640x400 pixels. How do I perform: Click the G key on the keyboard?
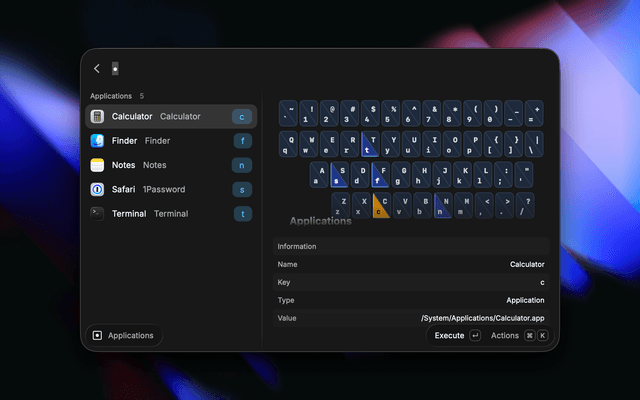400,175
